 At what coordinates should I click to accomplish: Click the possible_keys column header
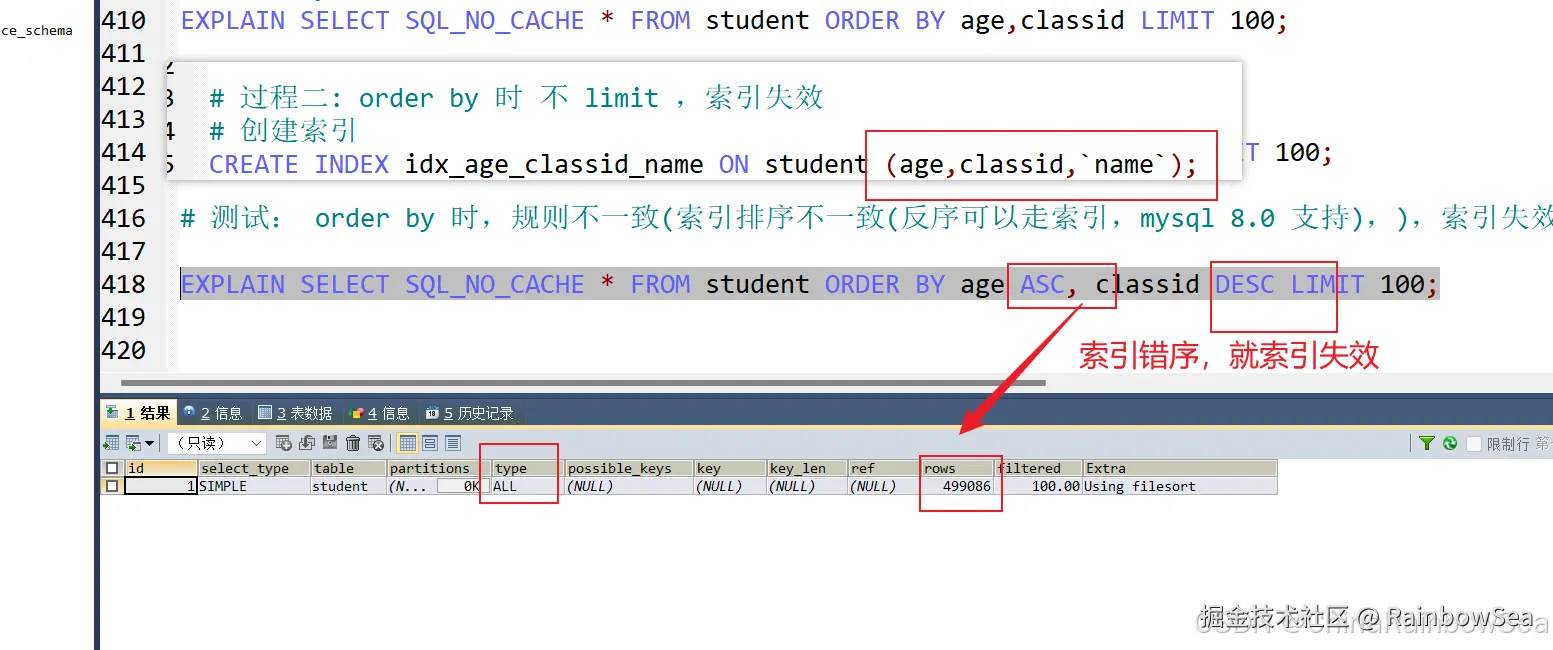(629, 468)
